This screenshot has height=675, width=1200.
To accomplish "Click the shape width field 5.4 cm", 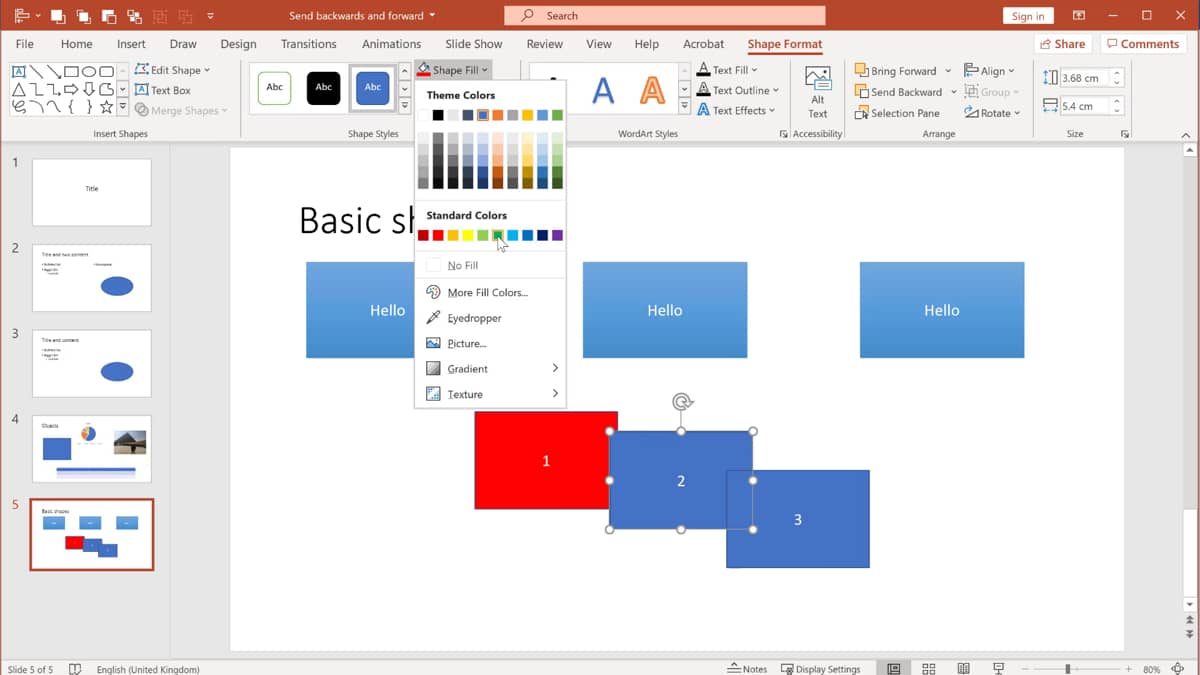I will 1085,106.
